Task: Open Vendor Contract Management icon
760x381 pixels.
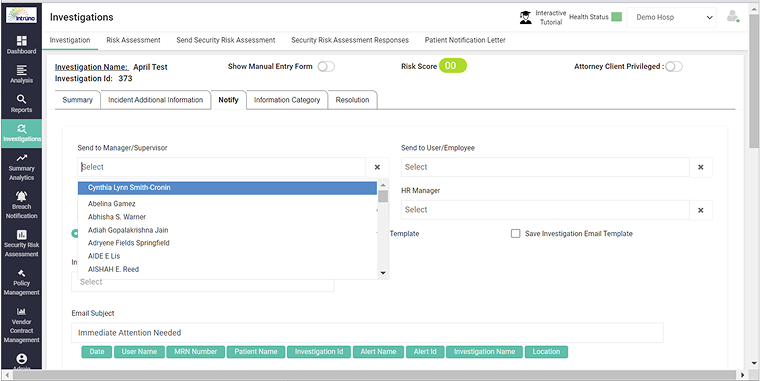Action: 21,312
